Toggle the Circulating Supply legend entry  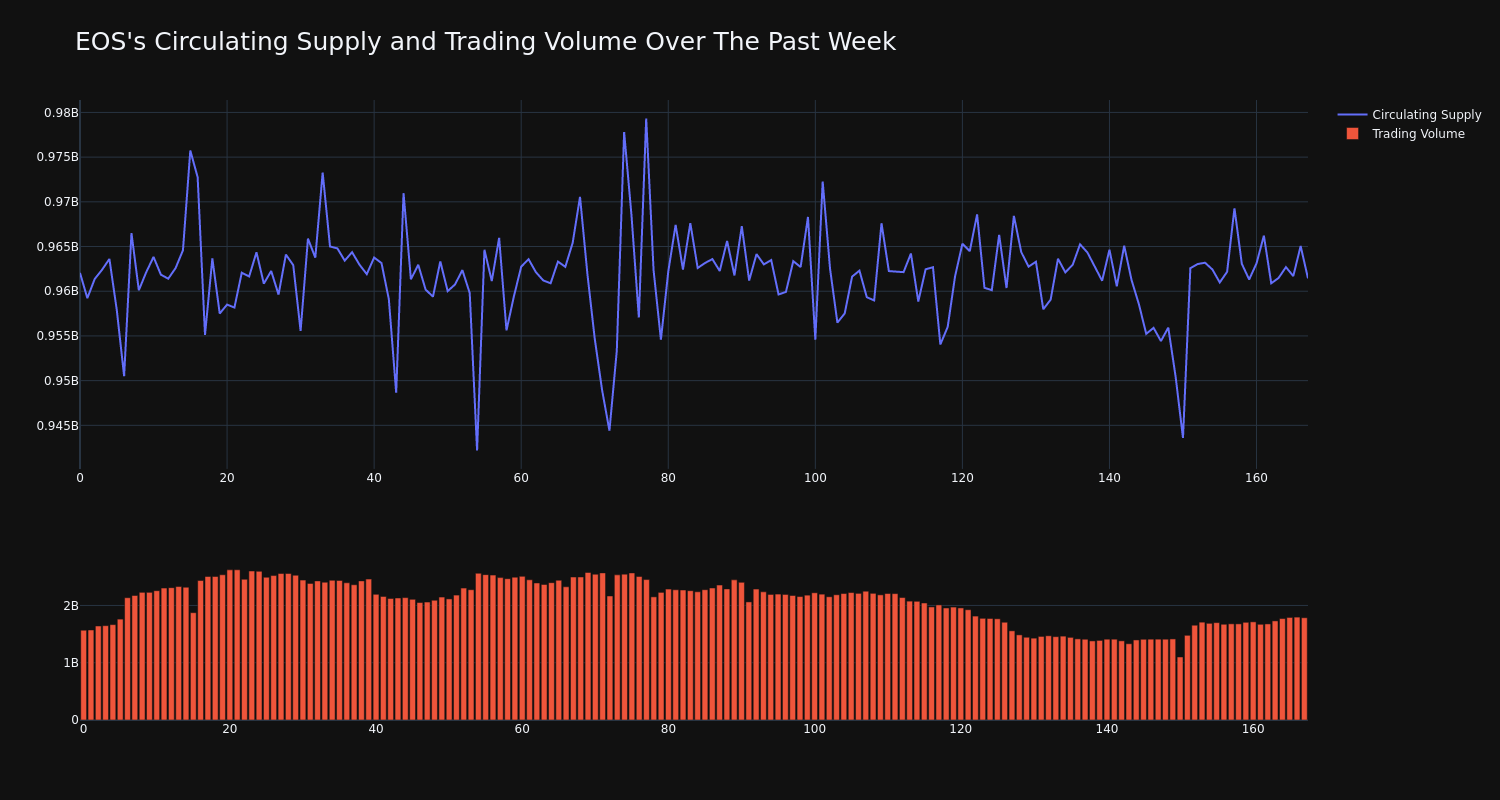[x=1409, y=115]
